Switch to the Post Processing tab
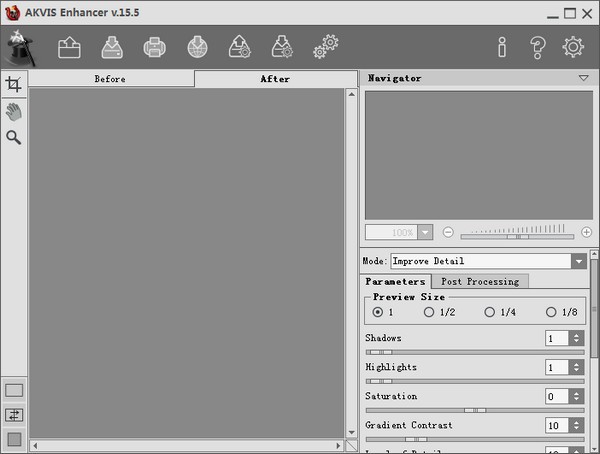This screenshot has width=600, height=454. point(480,281)
